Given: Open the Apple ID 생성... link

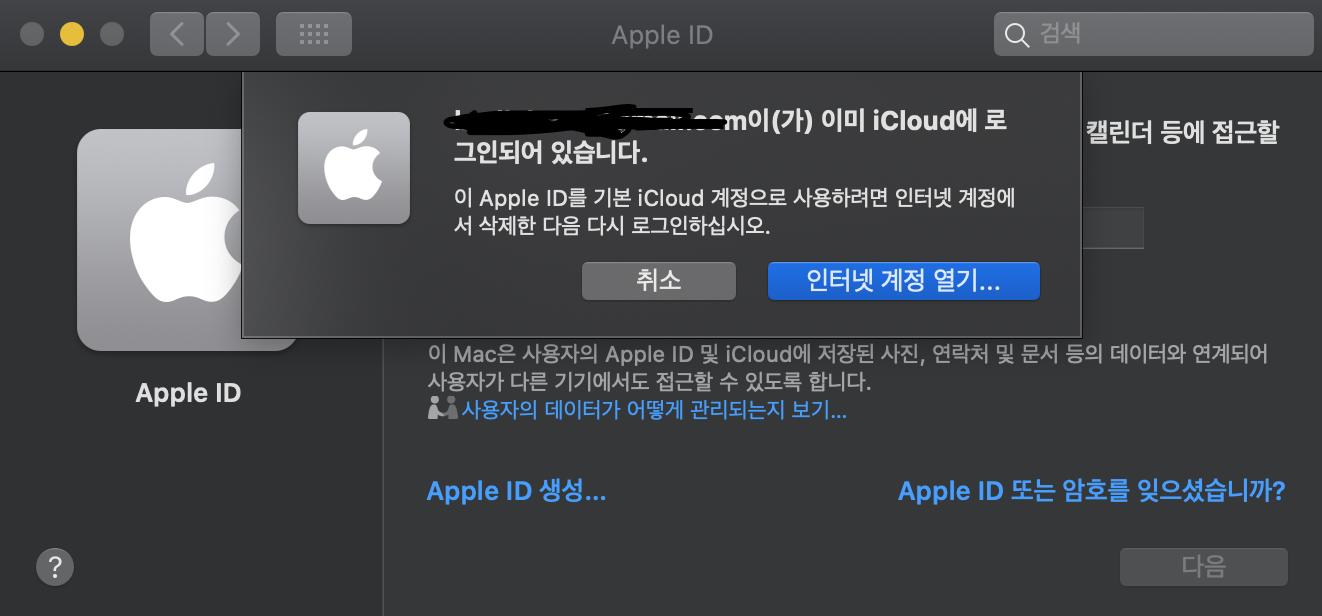Looking at the screenshot, I should tap(516, 491).
